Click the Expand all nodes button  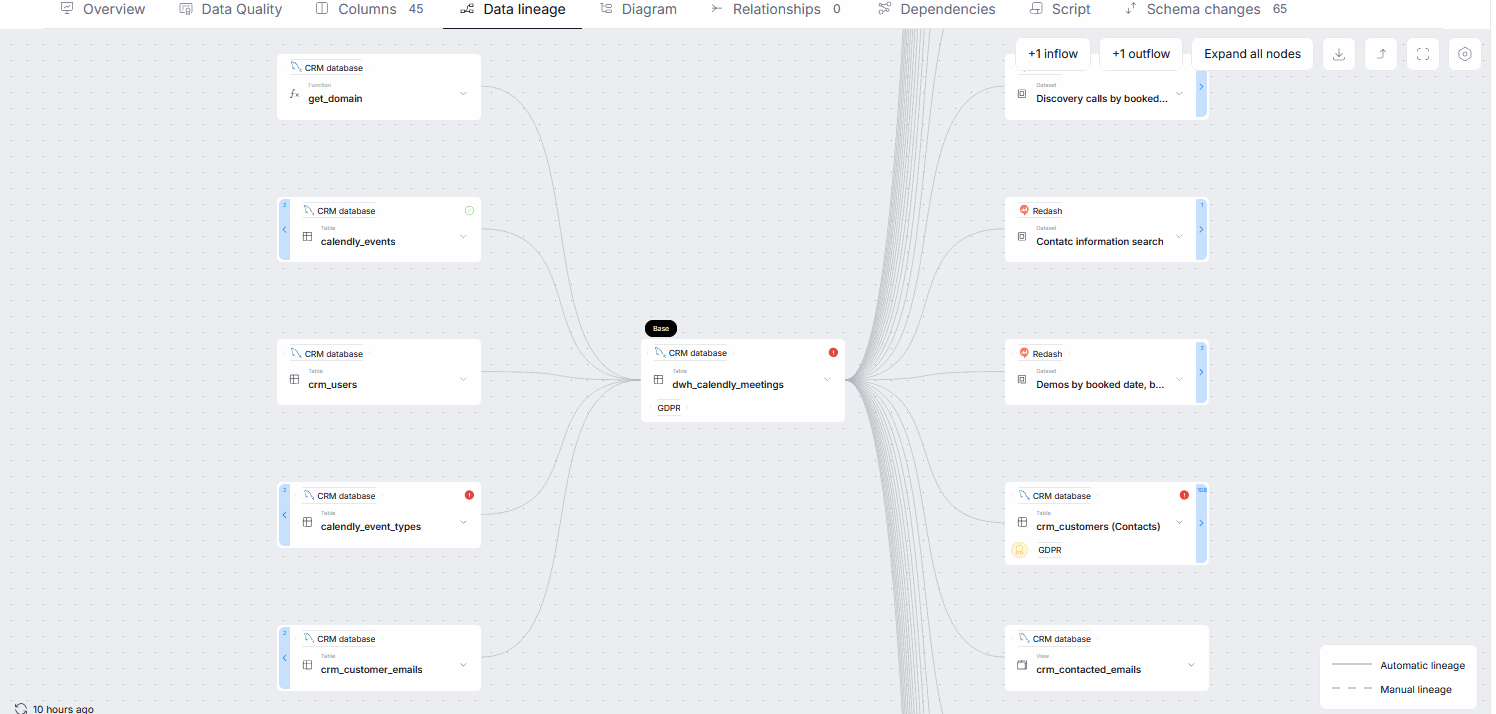coord(1252,54)
